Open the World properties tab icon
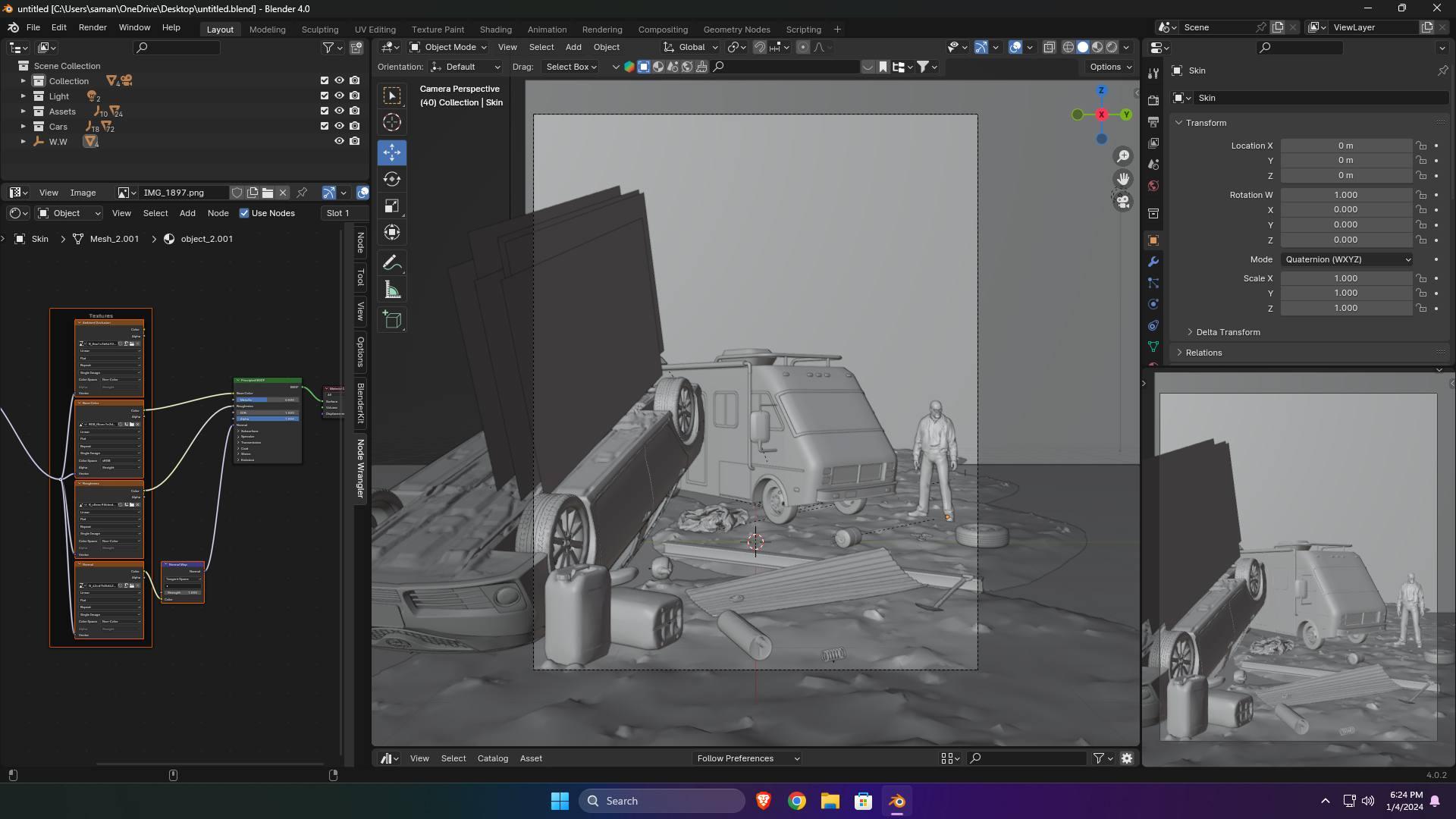Image resolution: width=1456 pixels, height=819 pixels. [x=1153, y=186]
